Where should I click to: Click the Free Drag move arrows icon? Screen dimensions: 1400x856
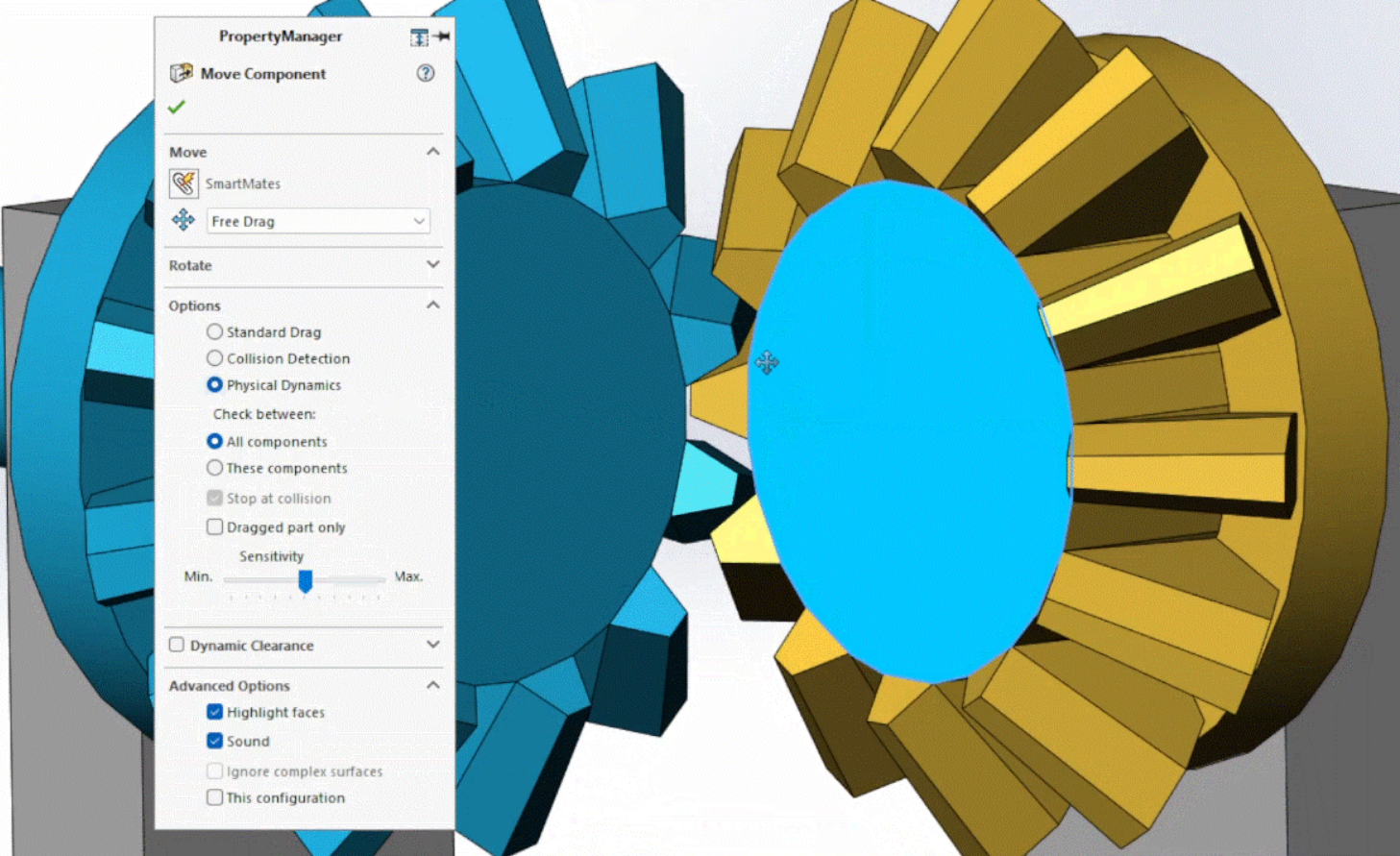point(183,220)
